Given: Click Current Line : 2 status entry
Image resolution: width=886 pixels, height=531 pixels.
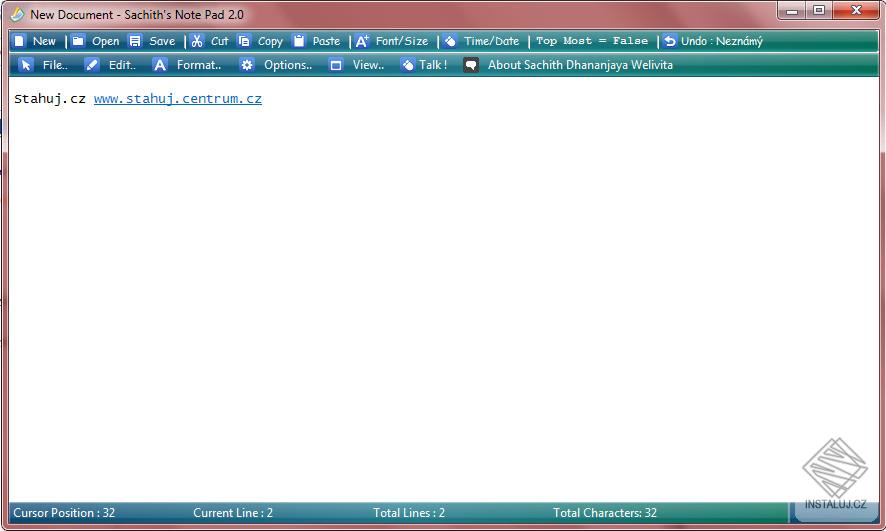Looking at the screenshot, I should 233,513.
